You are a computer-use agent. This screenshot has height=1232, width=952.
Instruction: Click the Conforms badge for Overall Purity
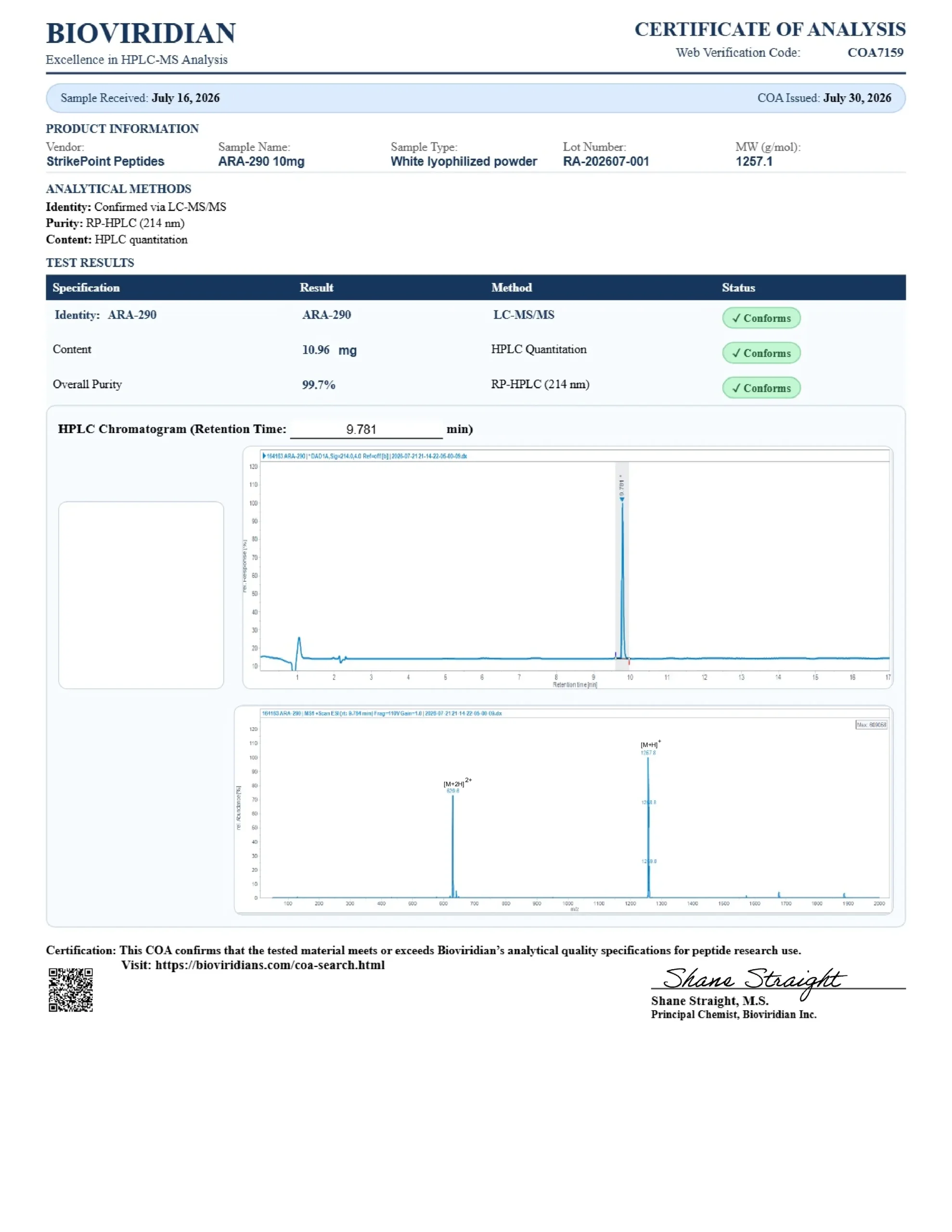pyautogui.click(x=761, y=388)
